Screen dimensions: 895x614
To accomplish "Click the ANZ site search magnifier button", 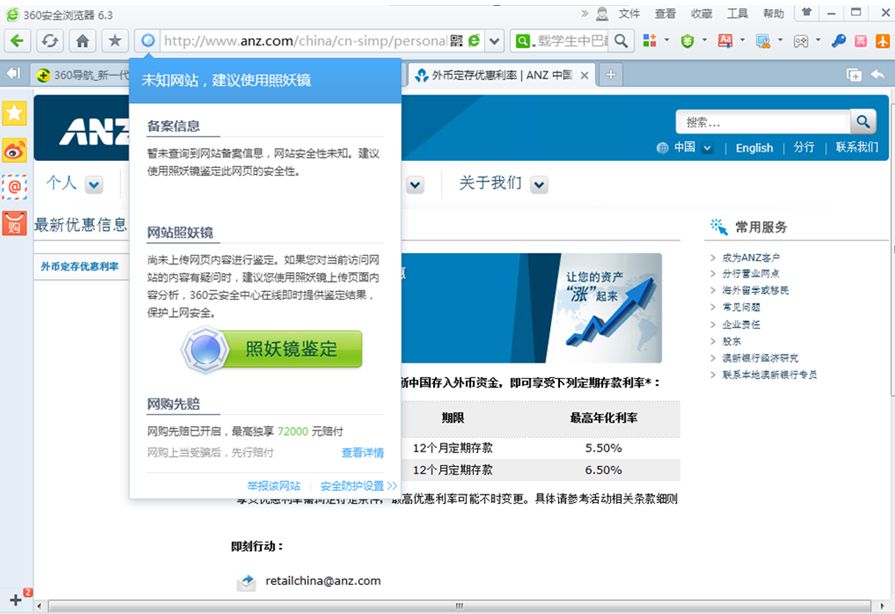I will 863,122.
